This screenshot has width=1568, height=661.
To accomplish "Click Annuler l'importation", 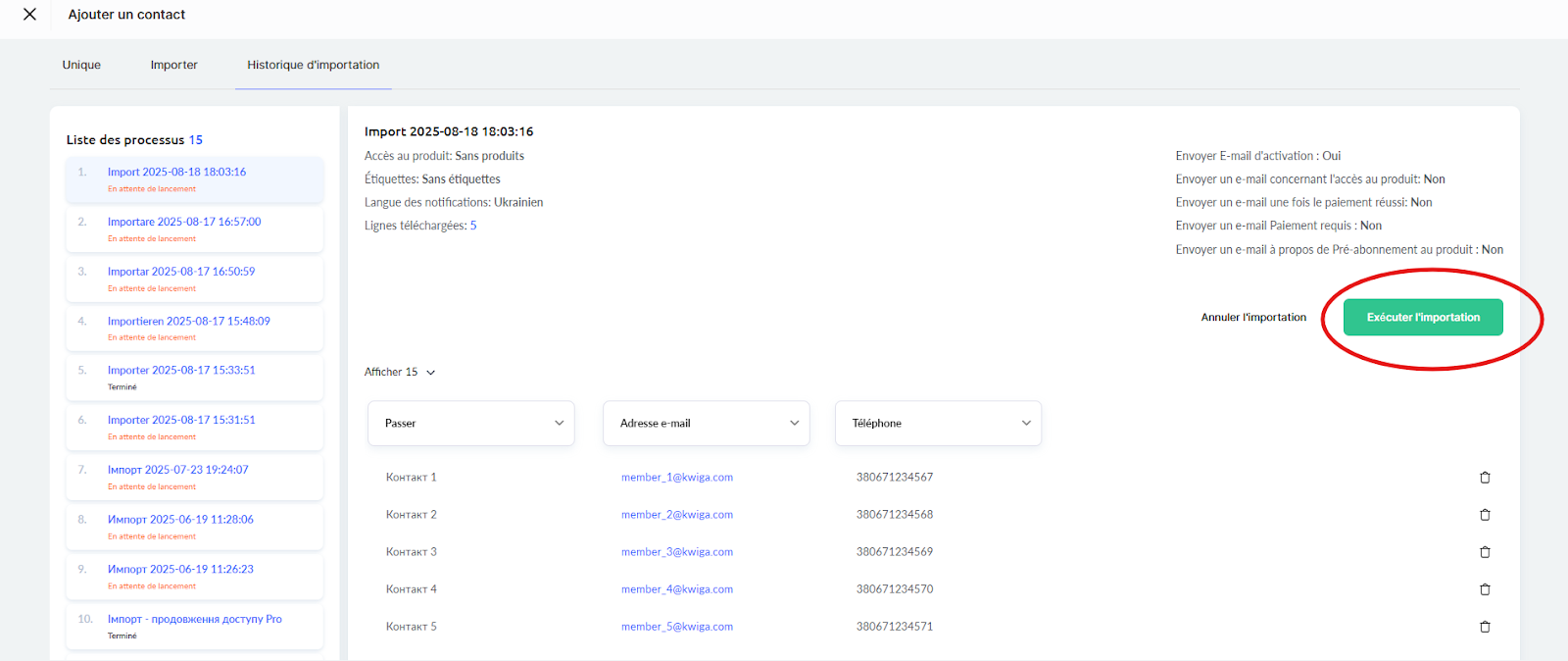I will (1253, 318).
